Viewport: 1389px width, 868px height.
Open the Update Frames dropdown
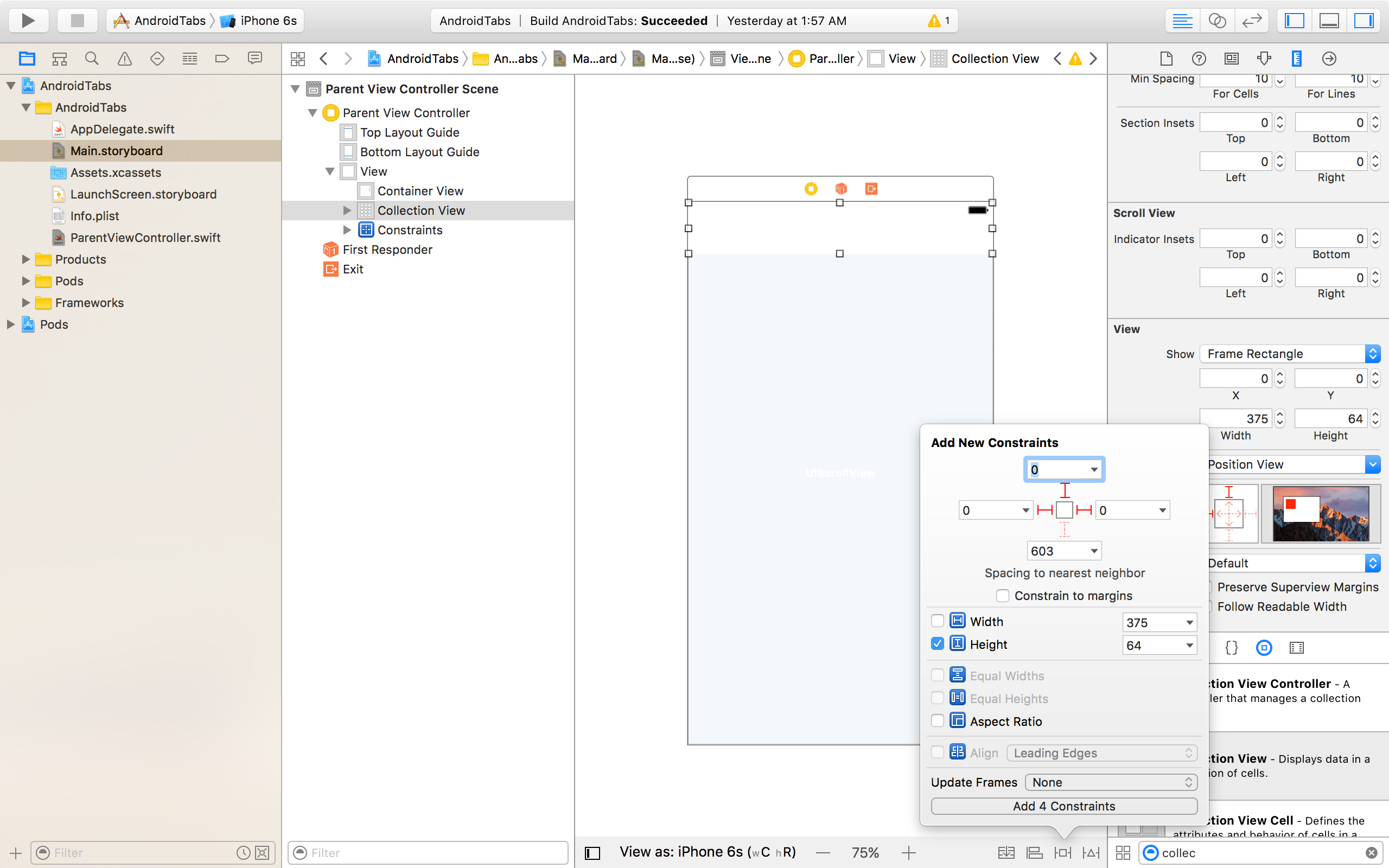pyautogui.click(x=1111, y=782)
